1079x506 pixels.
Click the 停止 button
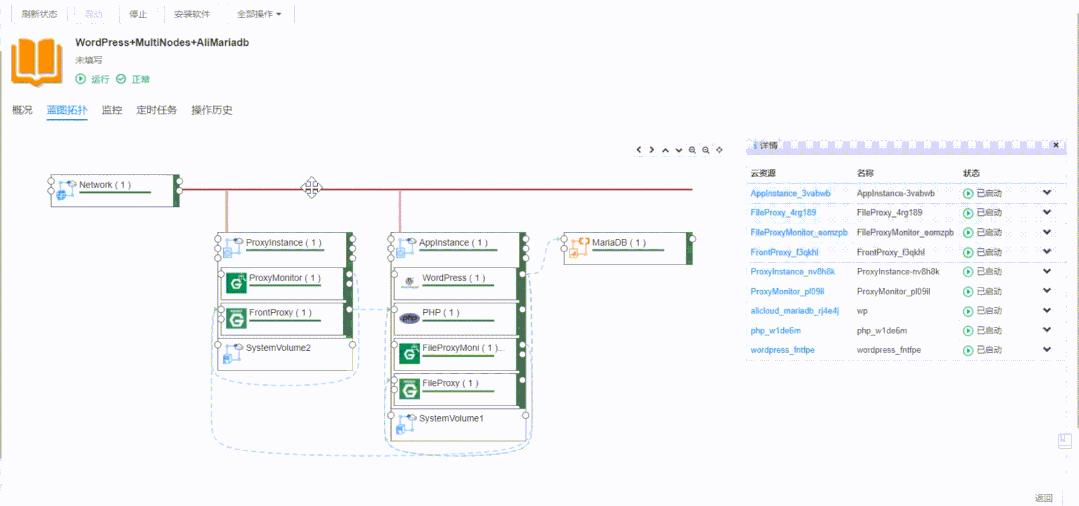click(138, 14)
